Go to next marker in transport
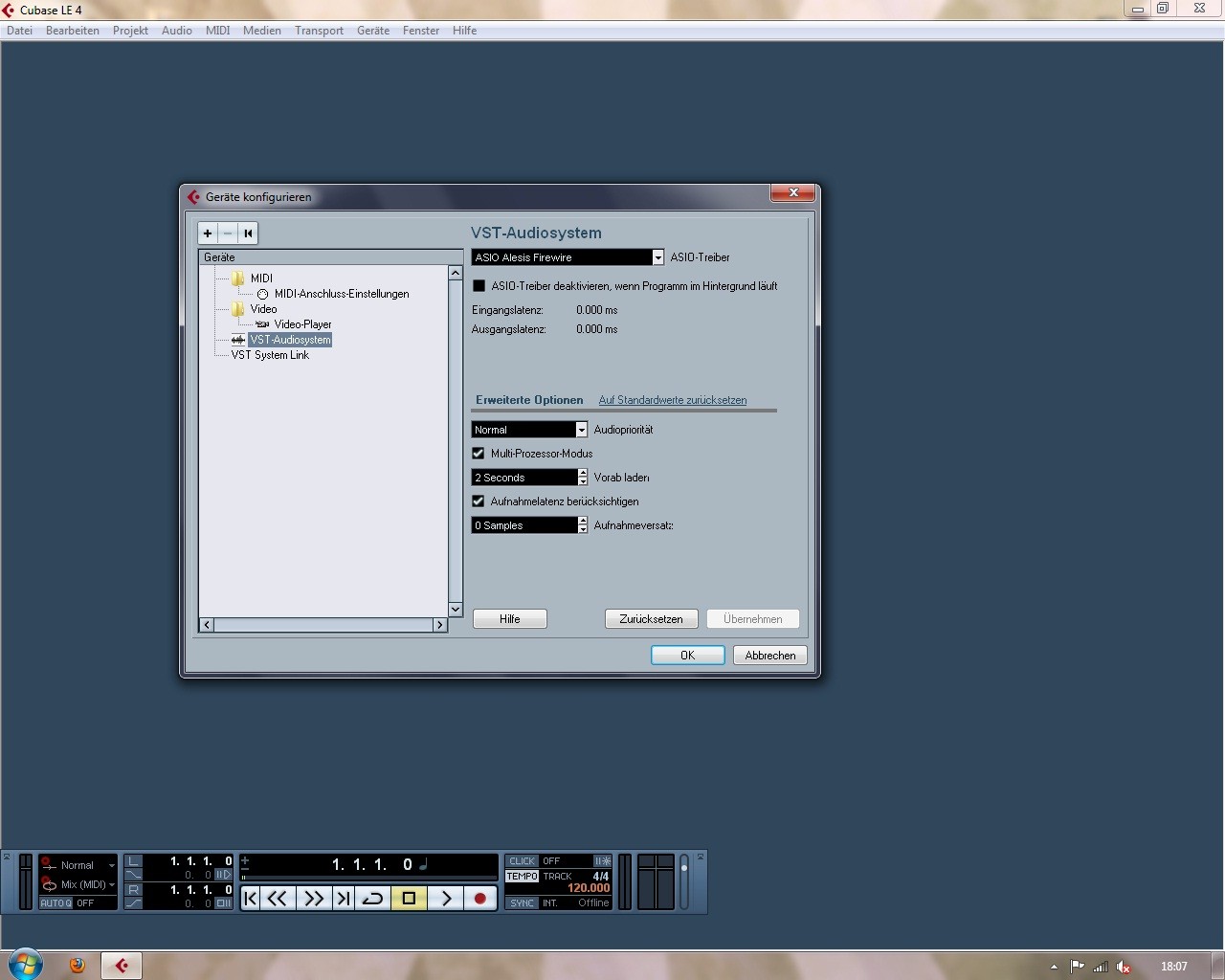 343,898
